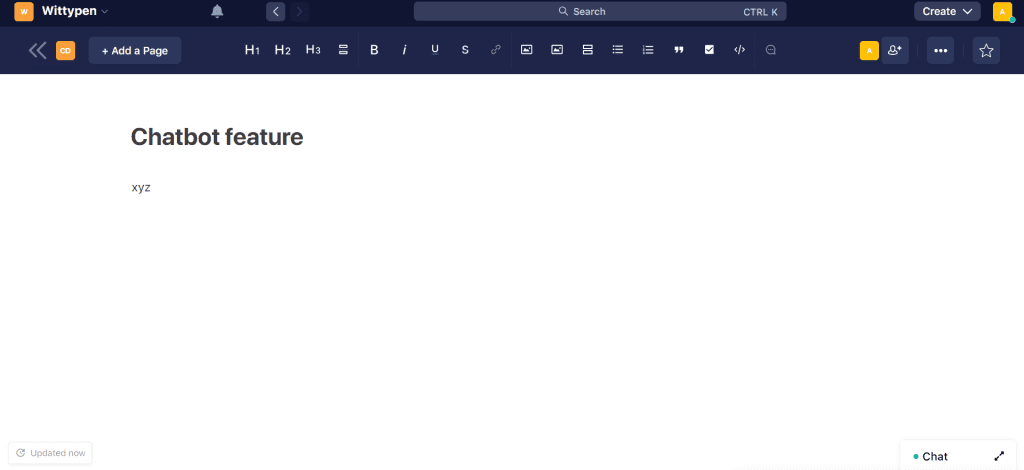The image size is (1024, 470).
Task: Insert a checklist item
Action: point(709,50)
